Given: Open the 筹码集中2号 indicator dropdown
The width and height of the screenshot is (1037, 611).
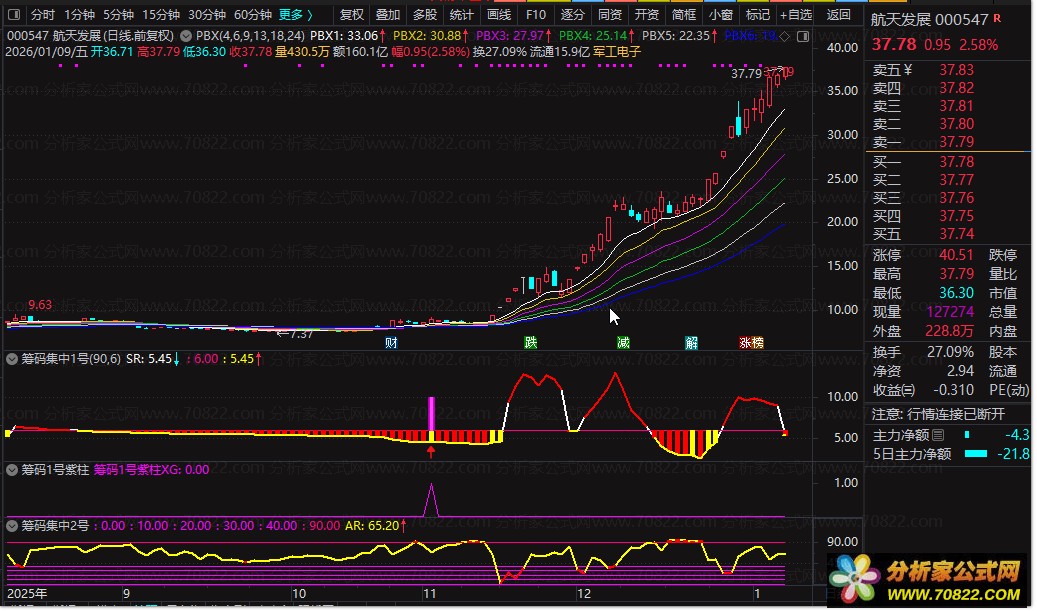Looking at the screenshot, I should 13,525.
